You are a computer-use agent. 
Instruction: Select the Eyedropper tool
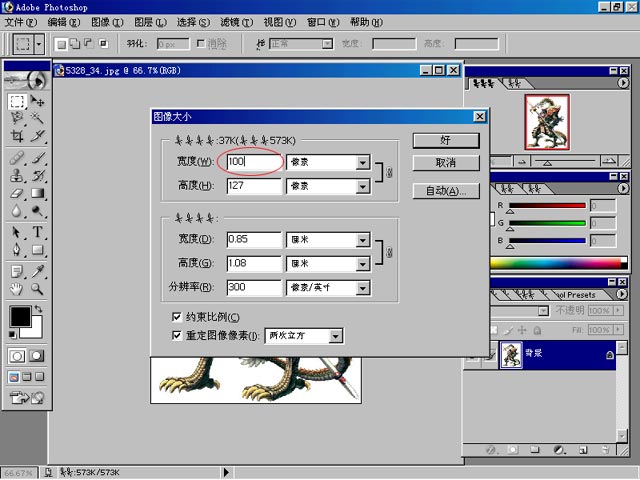38,271
